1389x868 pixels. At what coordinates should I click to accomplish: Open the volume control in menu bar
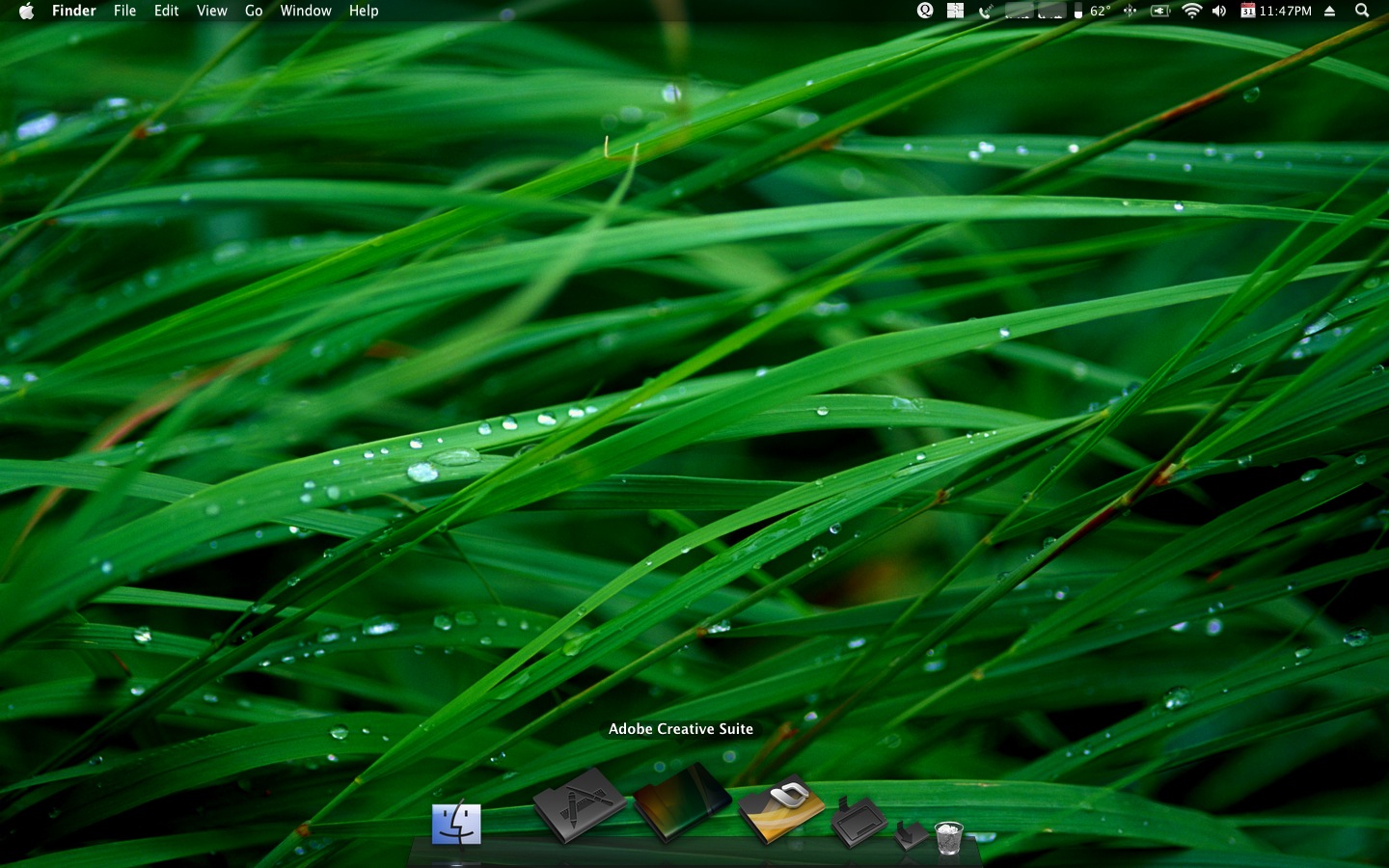(x=1219, y=11)
